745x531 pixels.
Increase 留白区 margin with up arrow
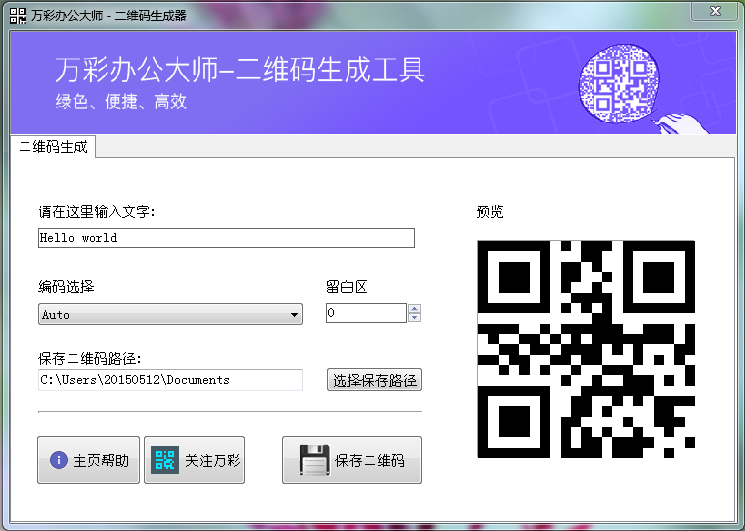(x=414, y=308)
